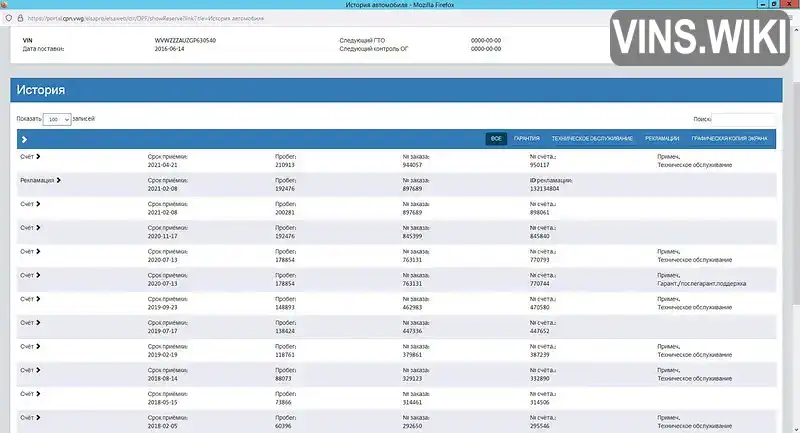
Task: Open ГРАФИЧЕСКАЯ КОПИЯ ЭКРАНА tab
Action: pos(729,139)
